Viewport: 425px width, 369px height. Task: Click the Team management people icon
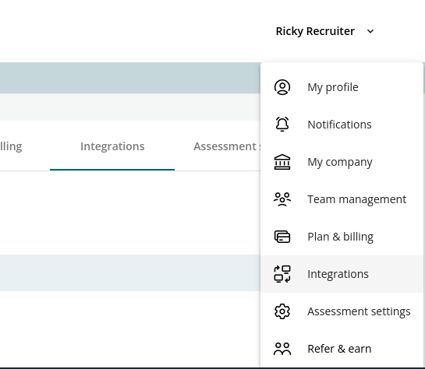tap(282, 199)
